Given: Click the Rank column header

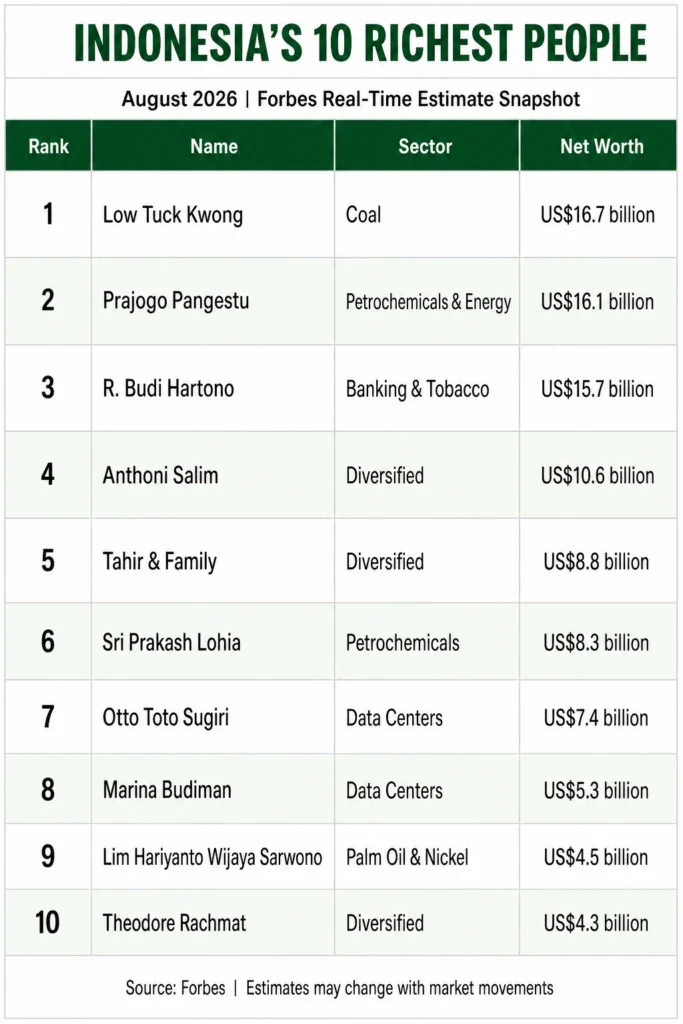Looking at the screenshot, I should tap(48, 146).
